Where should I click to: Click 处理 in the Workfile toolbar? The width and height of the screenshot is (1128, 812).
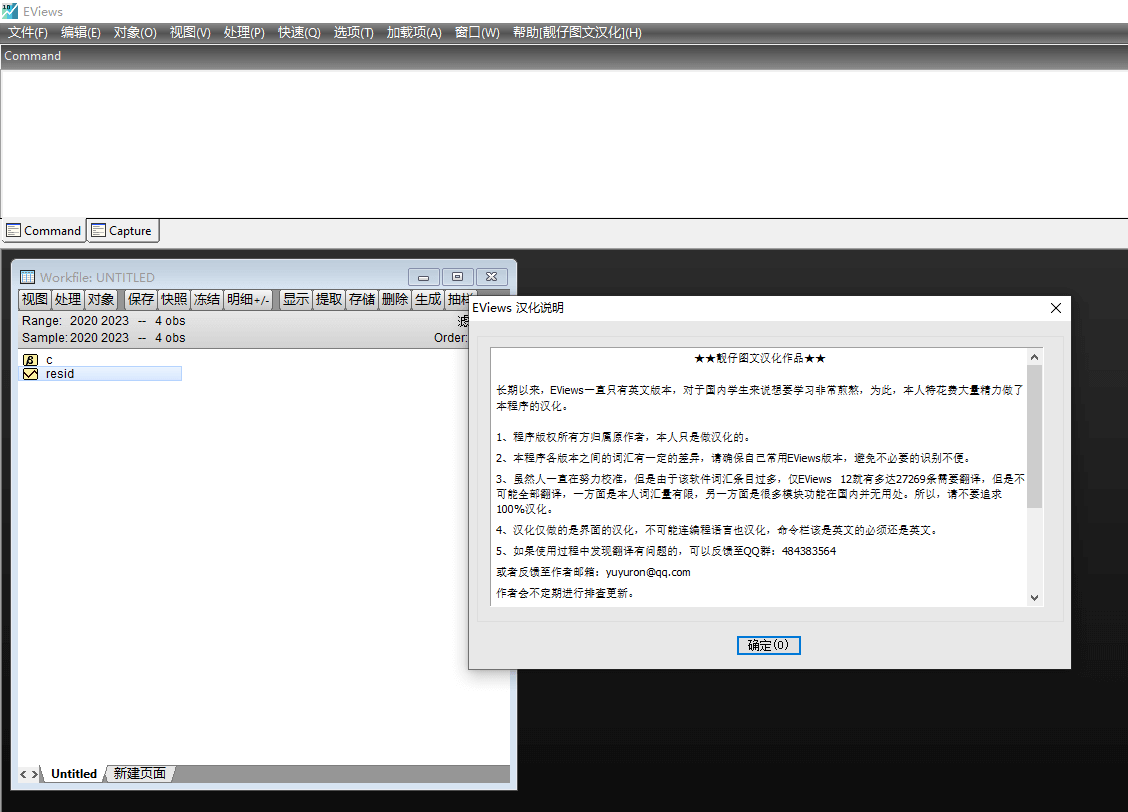[x=68, y=299]
